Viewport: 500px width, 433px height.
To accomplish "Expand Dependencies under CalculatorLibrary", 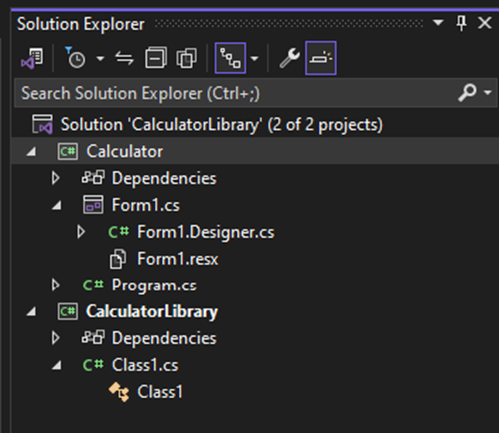I will pyautogui.click(x=56, y=338).
